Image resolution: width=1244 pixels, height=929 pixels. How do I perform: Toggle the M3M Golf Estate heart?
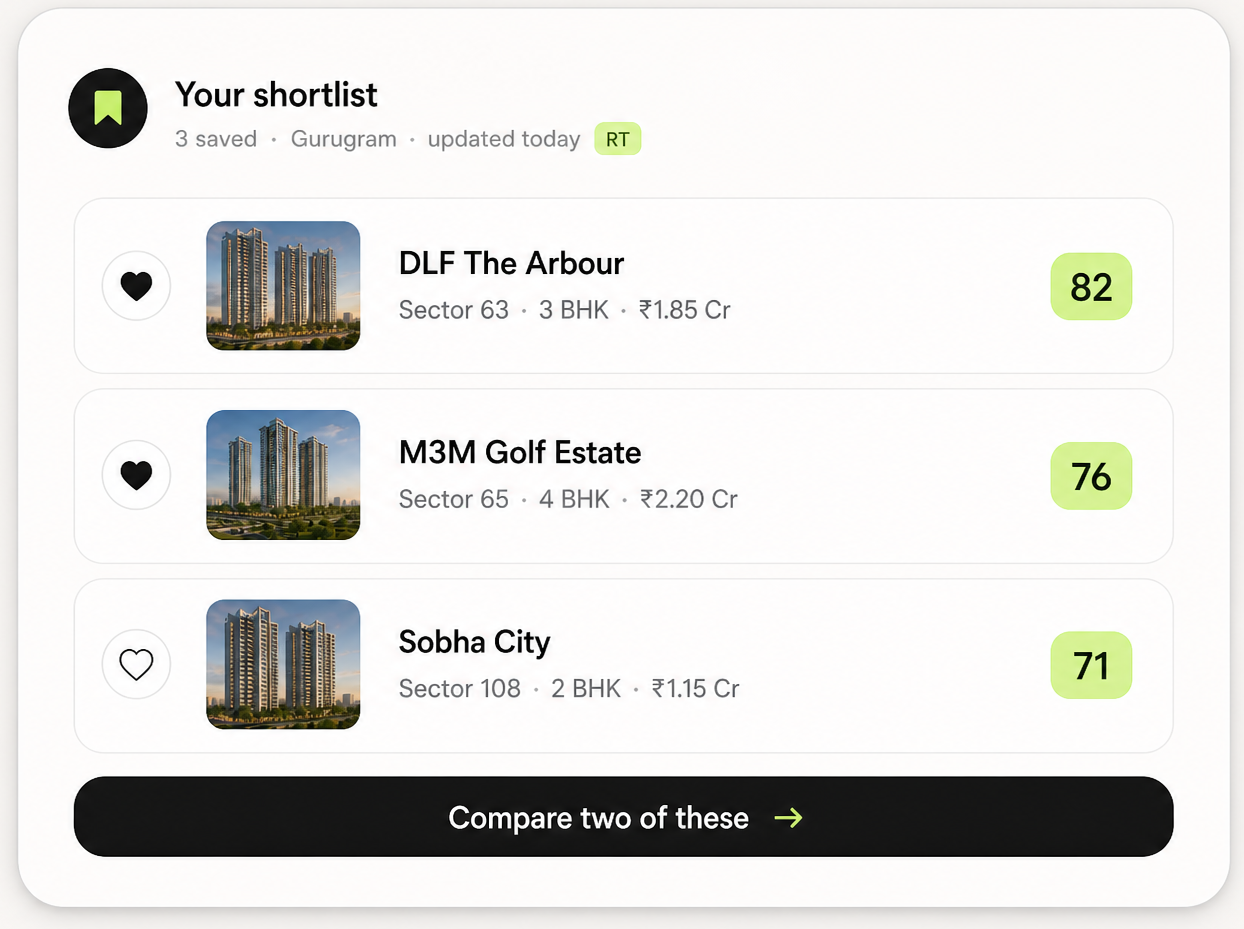(136, 475)
